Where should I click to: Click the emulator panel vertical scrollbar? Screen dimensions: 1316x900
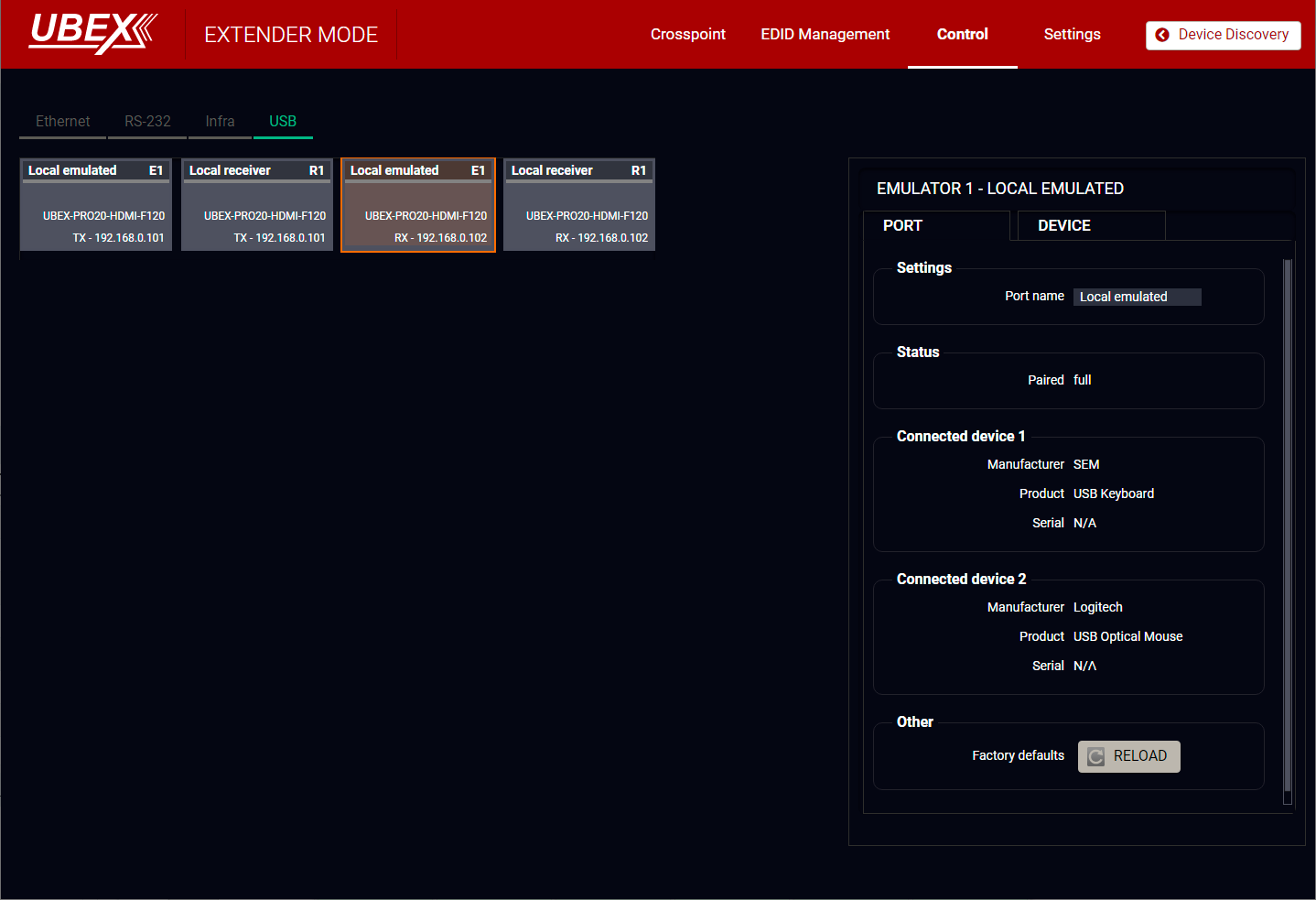[1287, 531]
